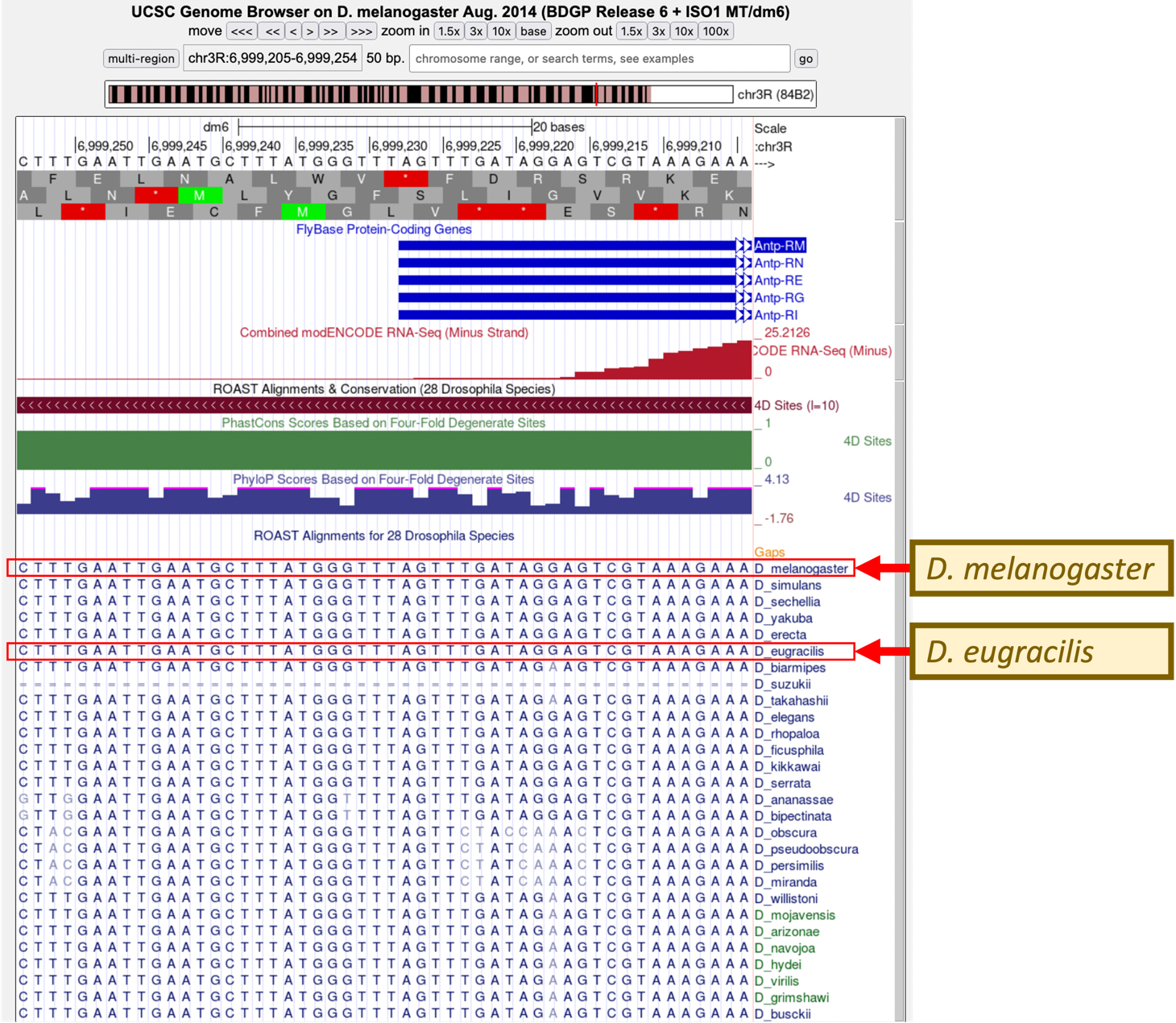
Task: Click the chr3R chromosome ideogram
Action: coord(420,94)
